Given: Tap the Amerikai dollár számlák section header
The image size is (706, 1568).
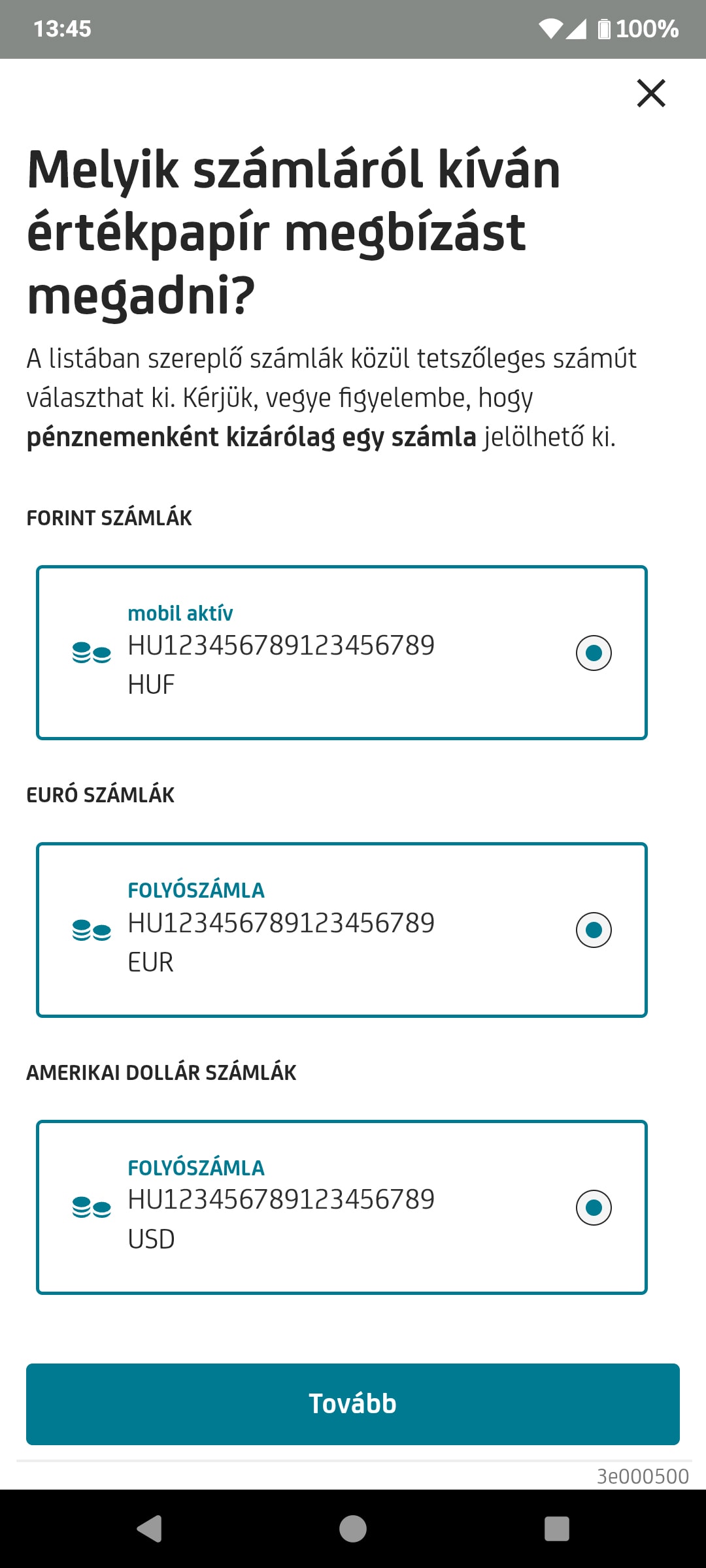Looking at the screenshot, I should 161,1073.
